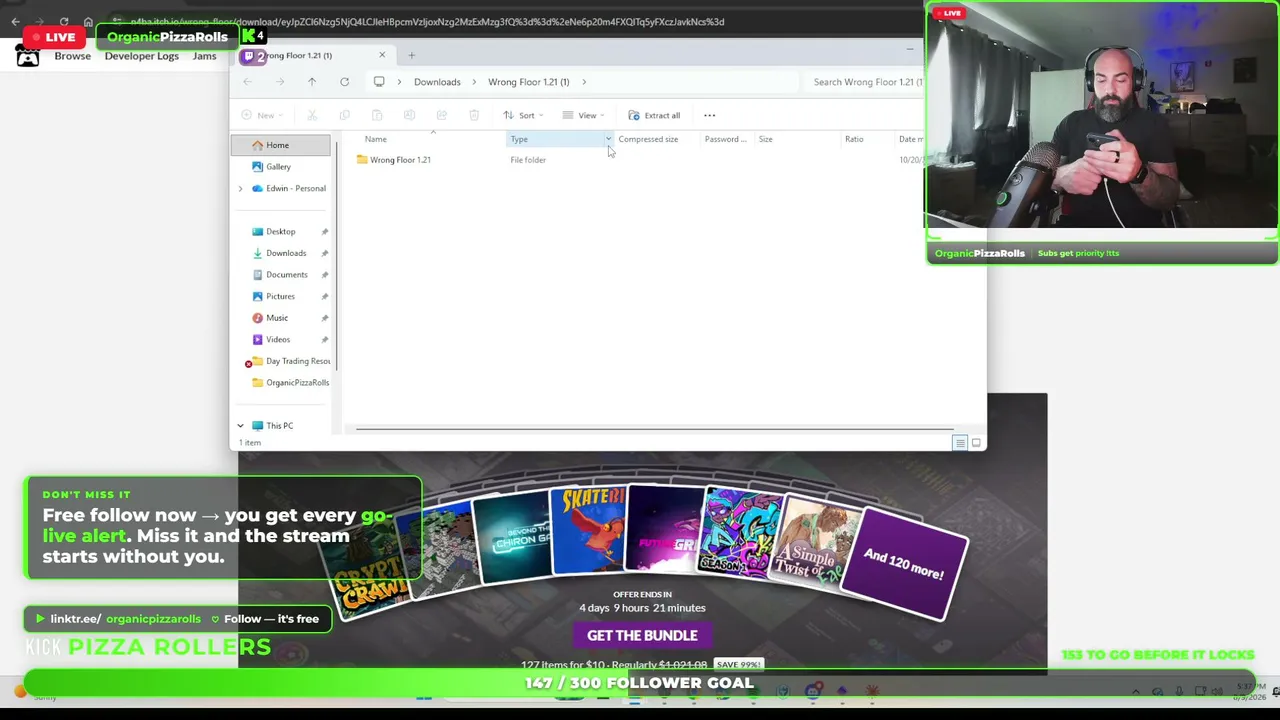Image resolution: width=1280 pixels, height=720 pixels.
Task: Refresh the File Explorer folder view
Action: 344,82
